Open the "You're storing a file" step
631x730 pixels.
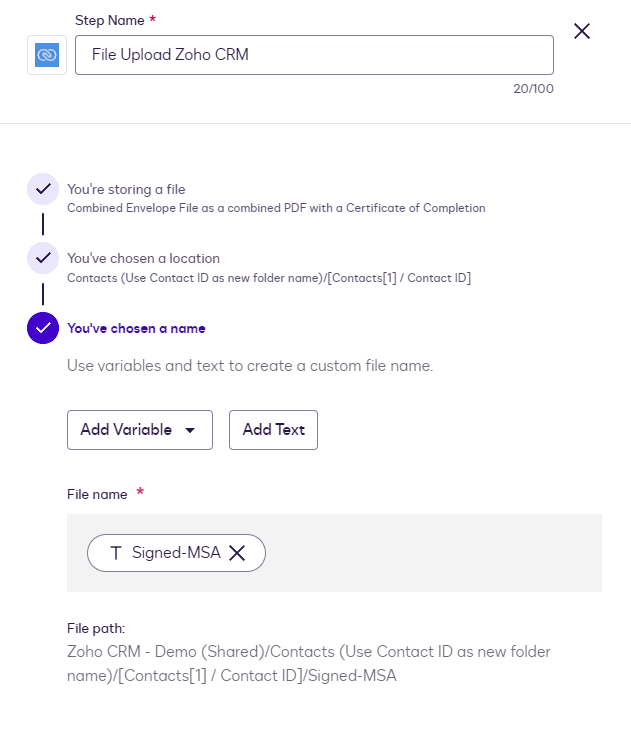(x=126, y=189)
